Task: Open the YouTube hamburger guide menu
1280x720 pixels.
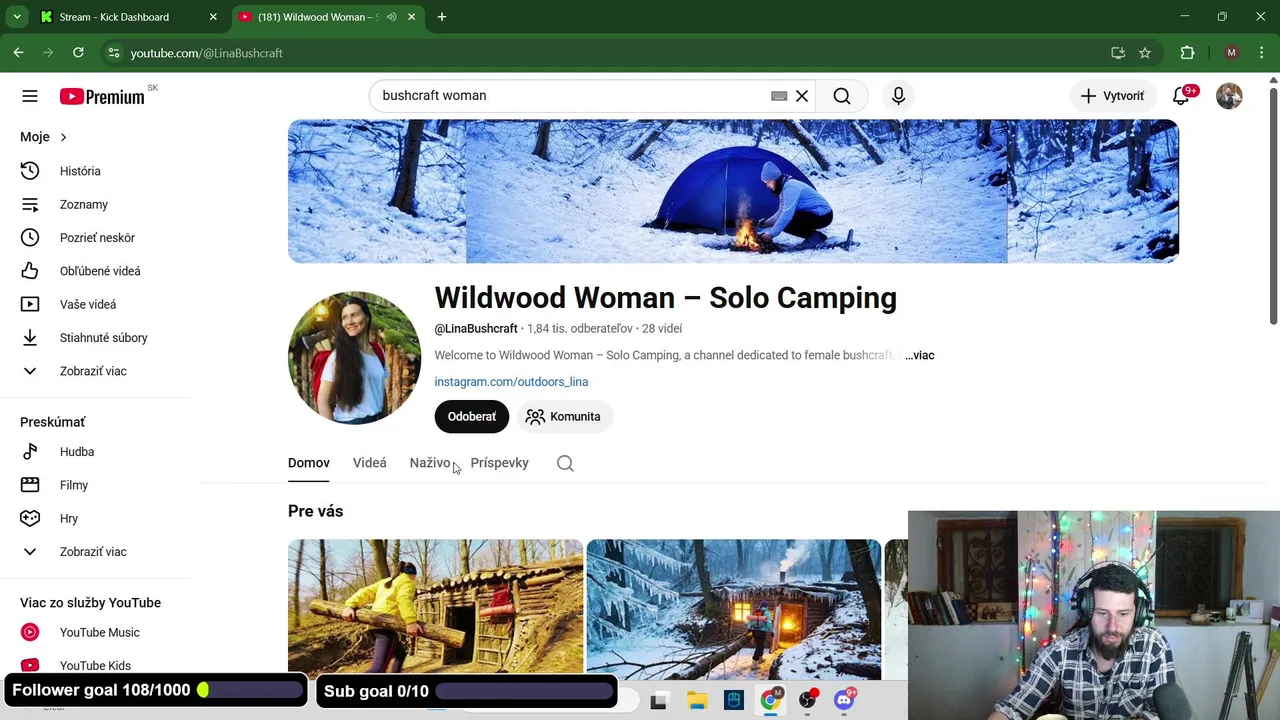Action: click(x=30, y=96)
